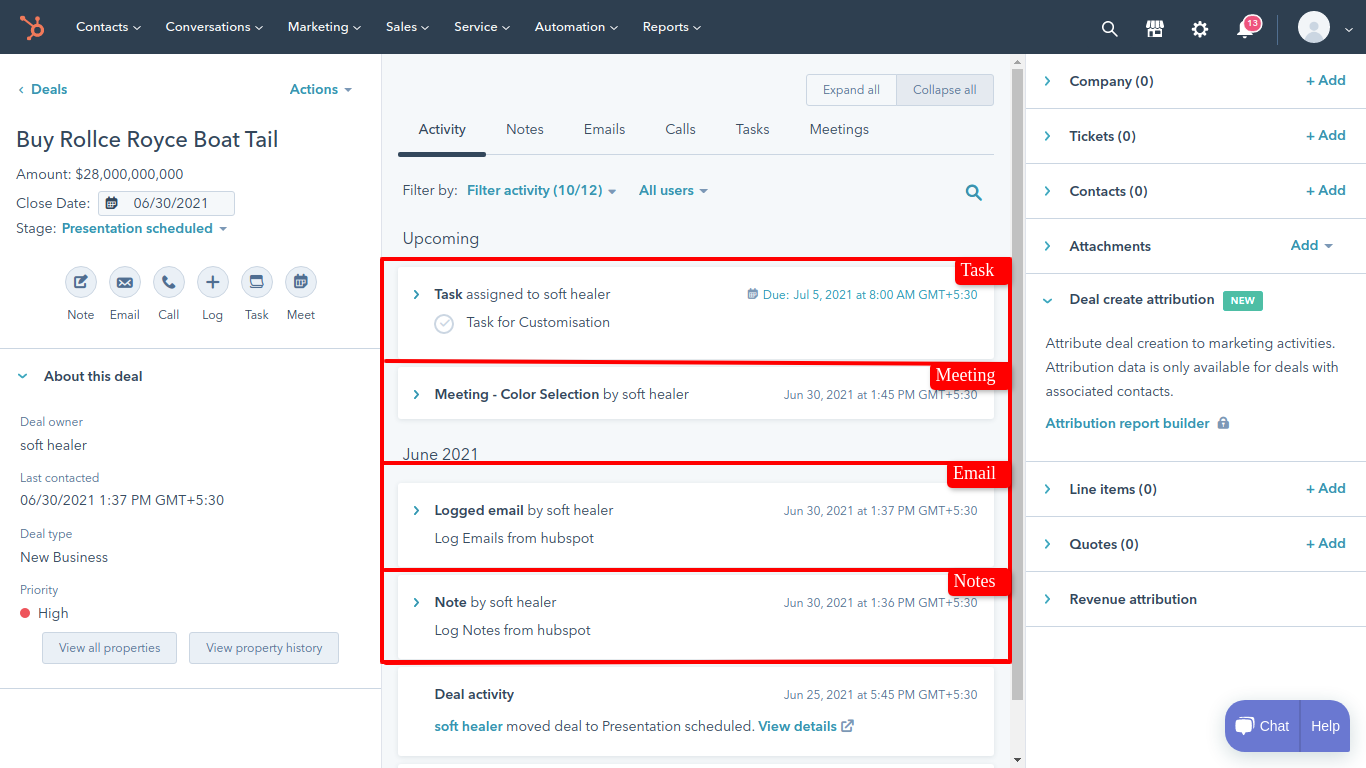Viewport: 1366px width, 768px height.
Task: Open the Reports menu
Action: 672,27
